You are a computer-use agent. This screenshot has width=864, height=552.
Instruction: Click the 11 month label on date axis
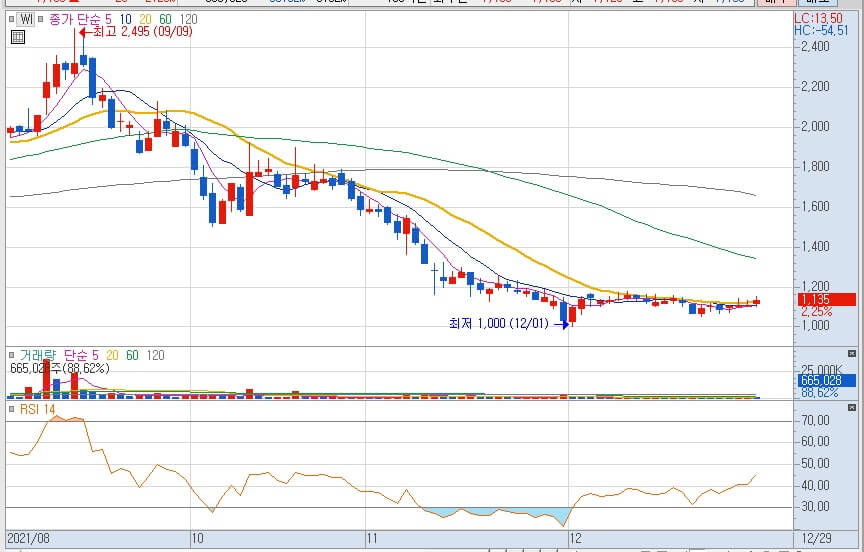[x=372, y=538]
